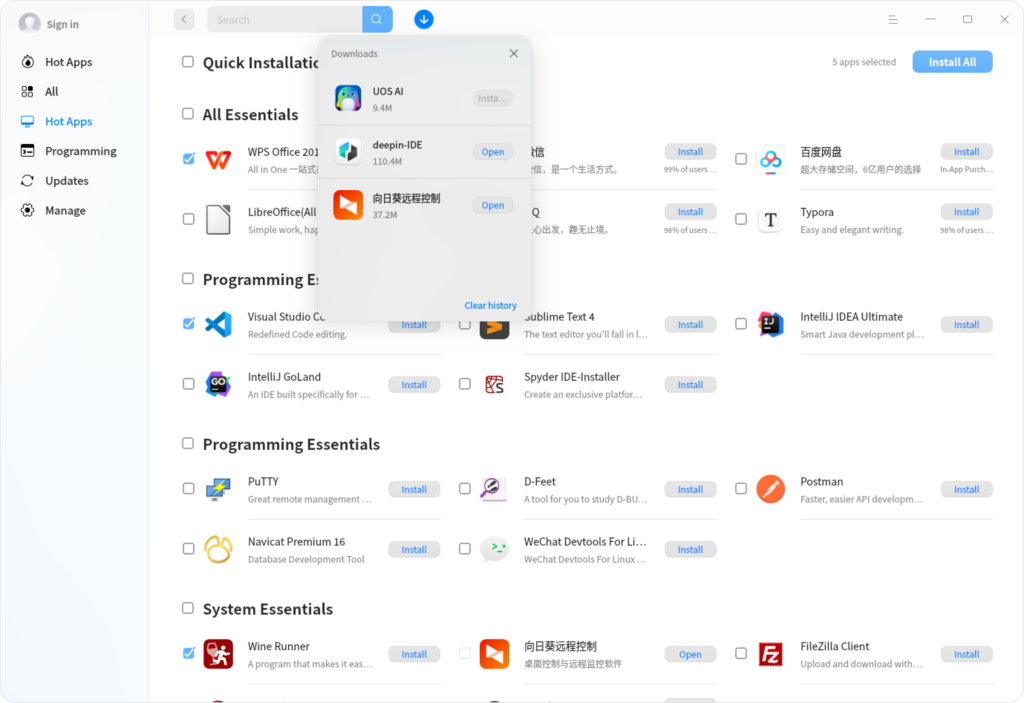The height and width of the screenshot is (703, 1024).
Task: Clear the download history
Action: [x=490, y=305]
